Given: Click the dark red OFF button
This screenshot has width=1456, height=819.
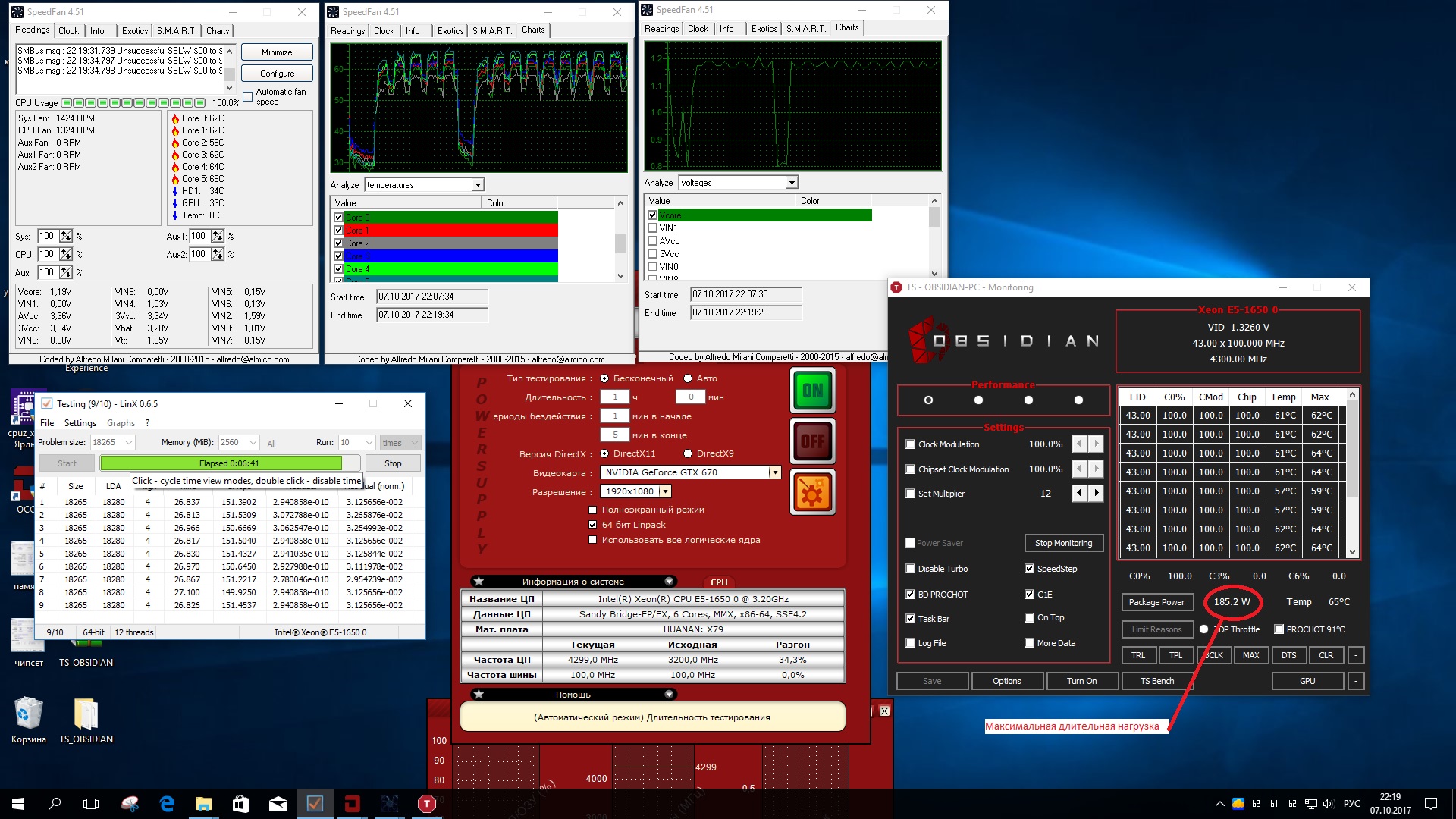Looking at the screenshot, I should click(812, 441).
